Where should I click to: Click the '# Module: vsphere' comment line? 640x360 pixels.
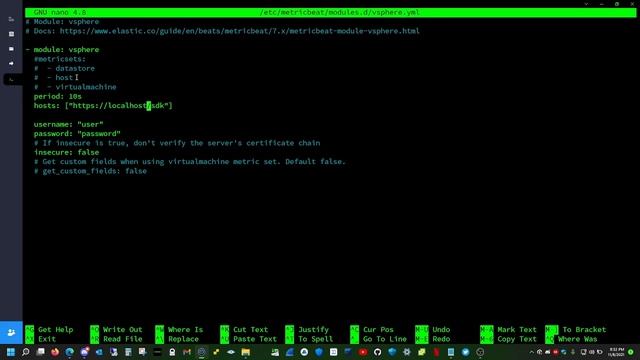tap(62, 22)
